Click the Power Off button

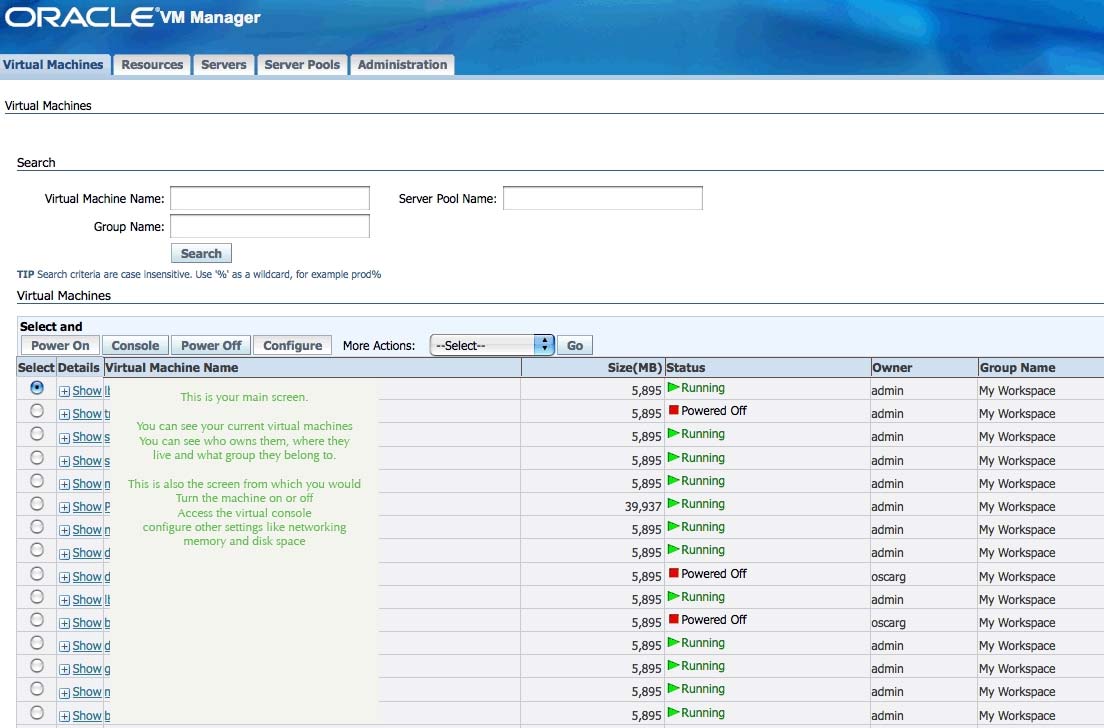click(x=211, y=346)
